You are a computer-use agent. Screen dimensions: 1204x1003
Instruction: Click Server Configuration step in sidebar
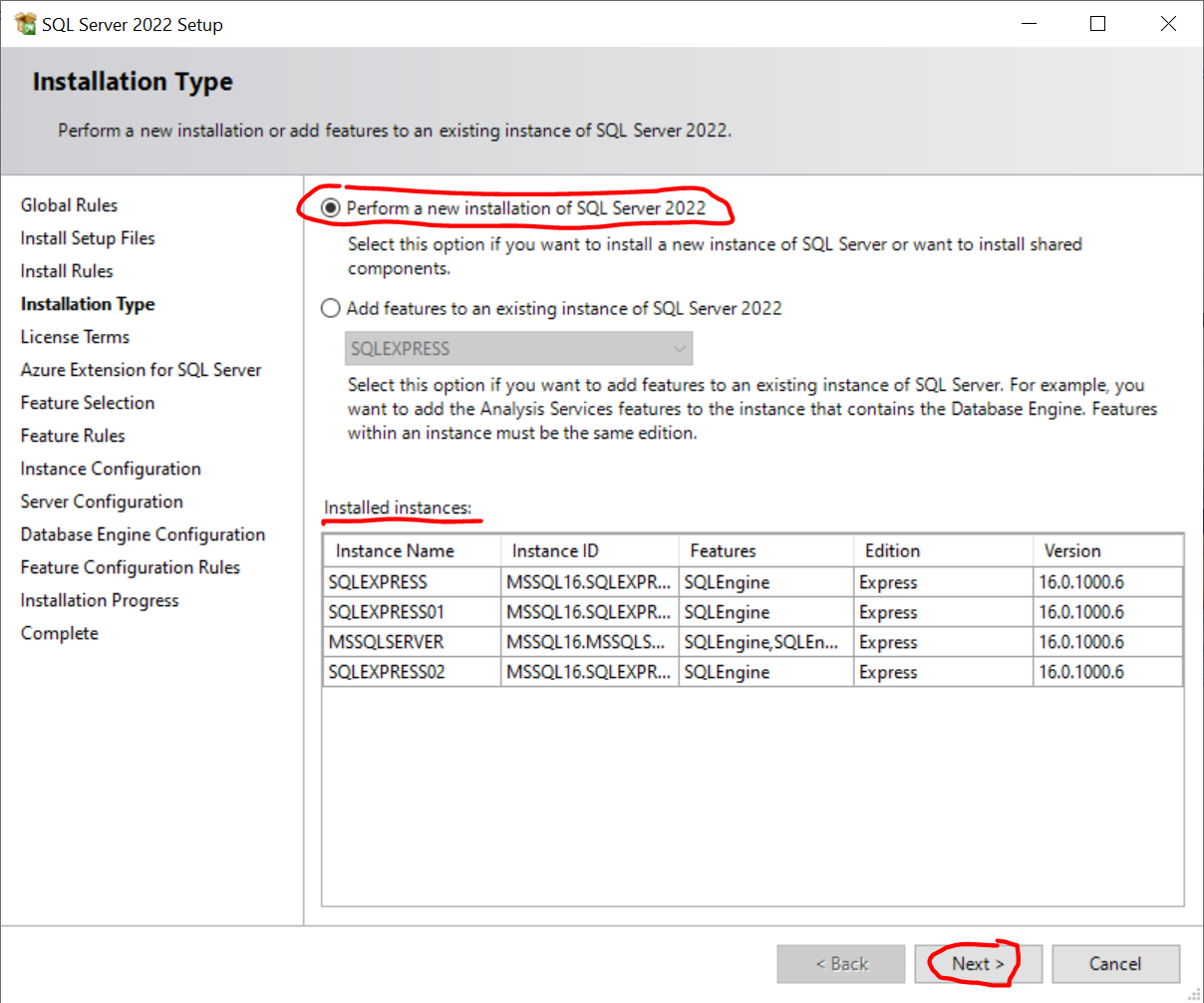[102, 501]
